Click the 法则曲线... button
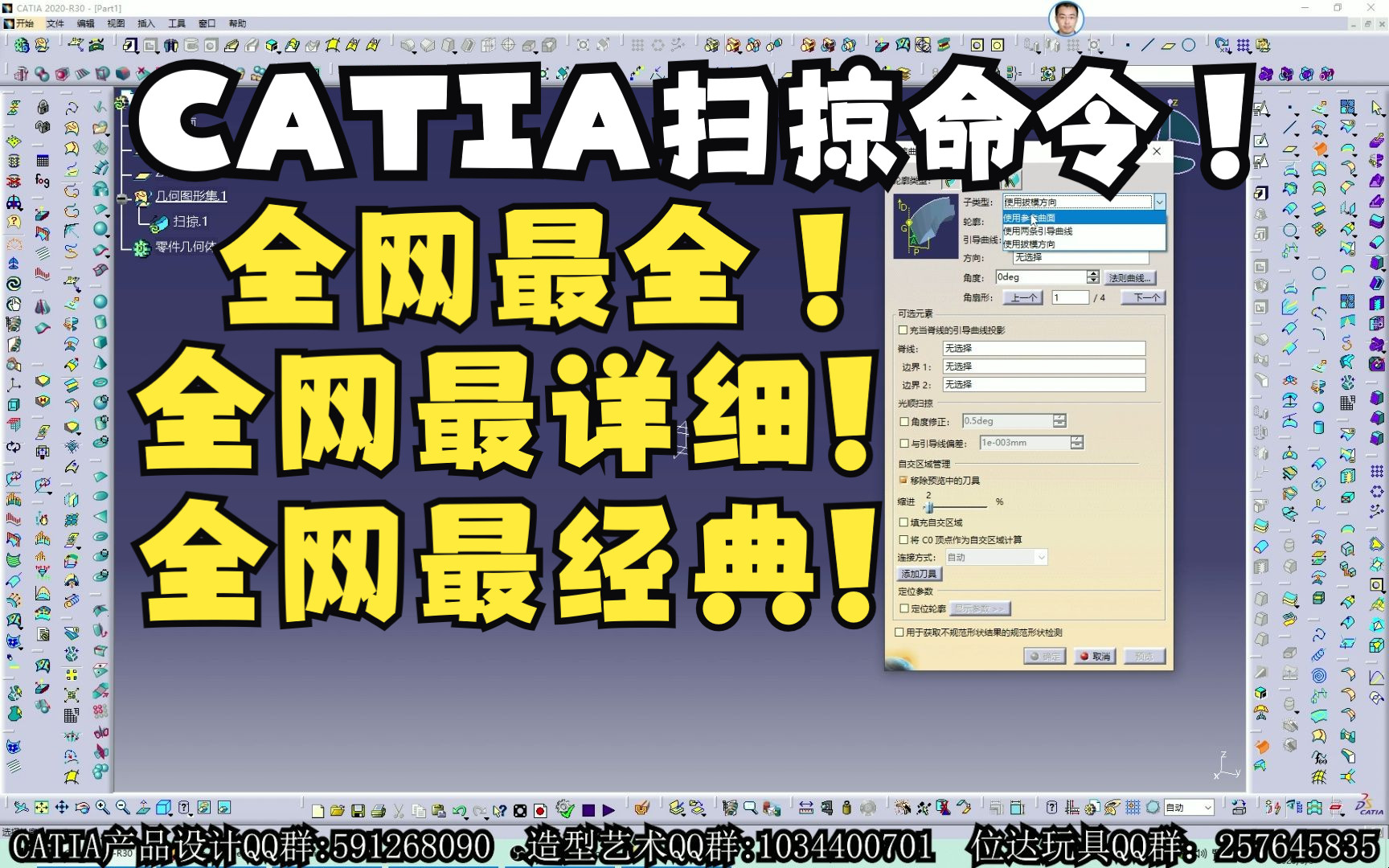Viewport: 1389px width, 868px height. pos(1130,278)
